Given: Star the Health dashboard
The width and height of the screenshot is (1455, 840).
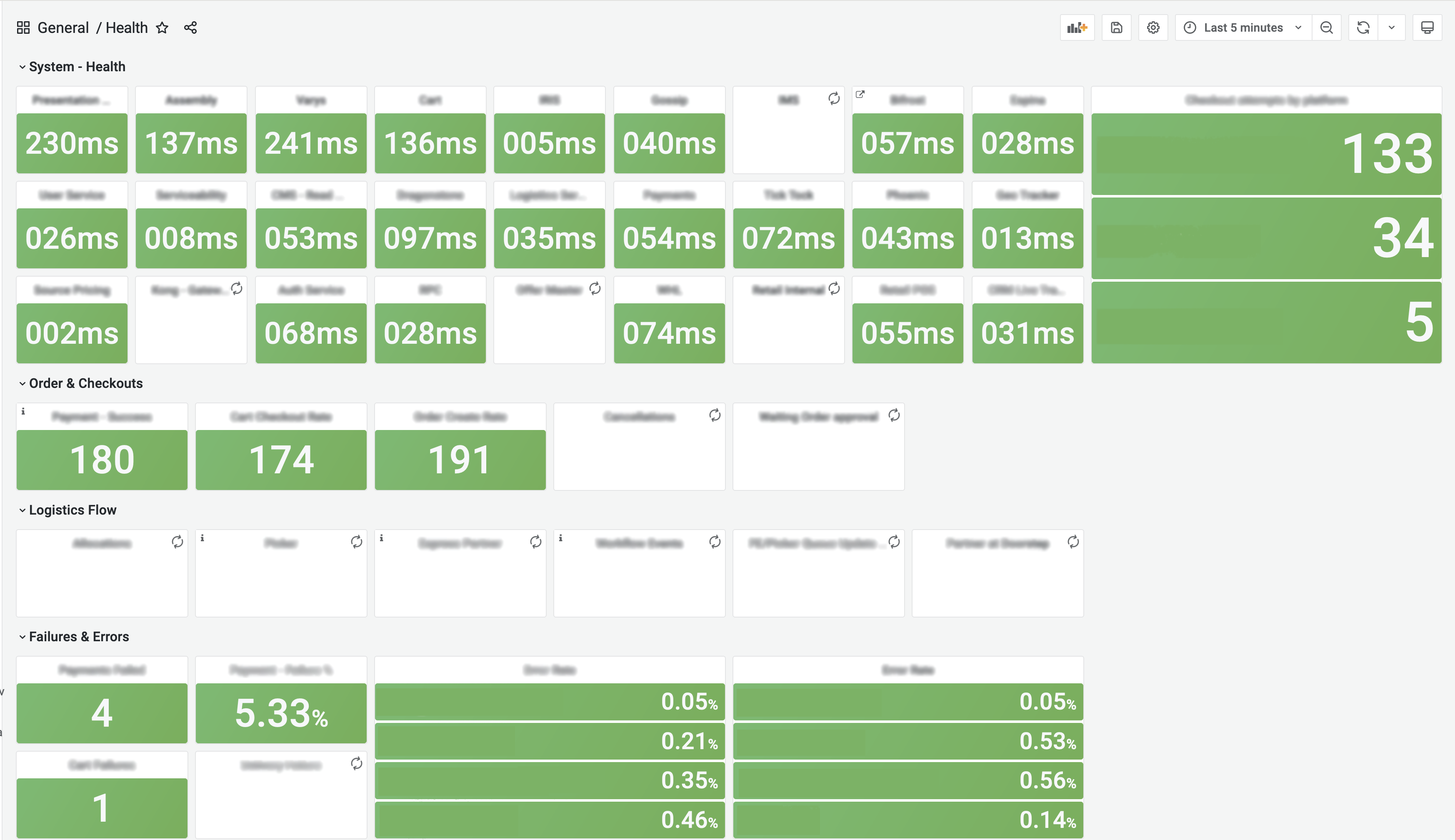Looking at the screenshot, I should [162, 27].
